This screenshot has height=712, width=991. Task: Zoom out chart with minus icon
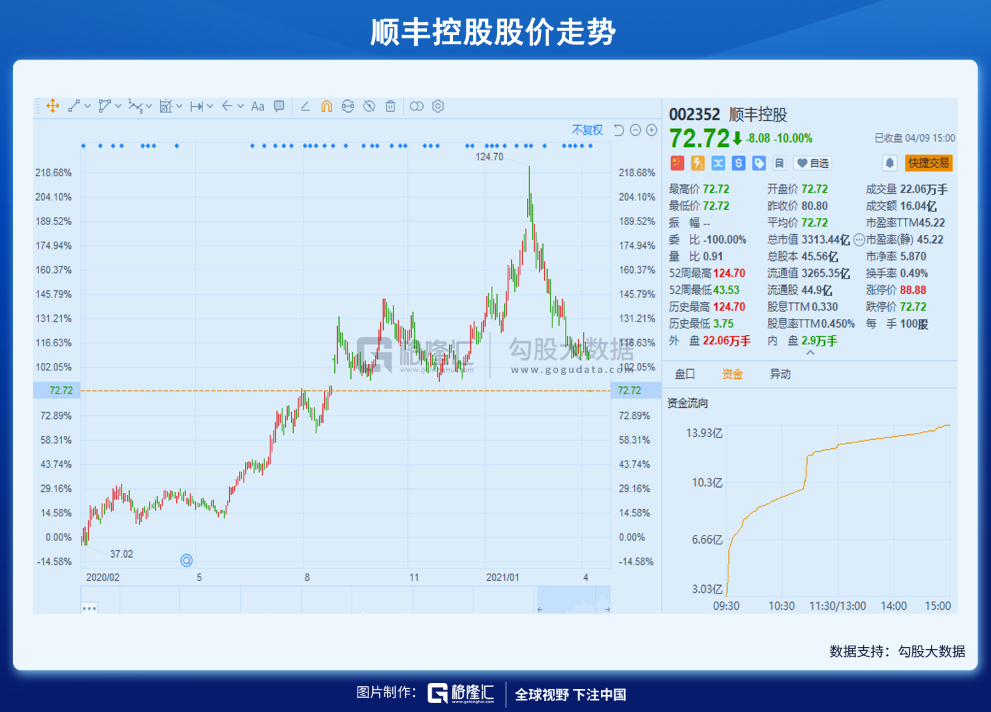[x=635, y=130]
